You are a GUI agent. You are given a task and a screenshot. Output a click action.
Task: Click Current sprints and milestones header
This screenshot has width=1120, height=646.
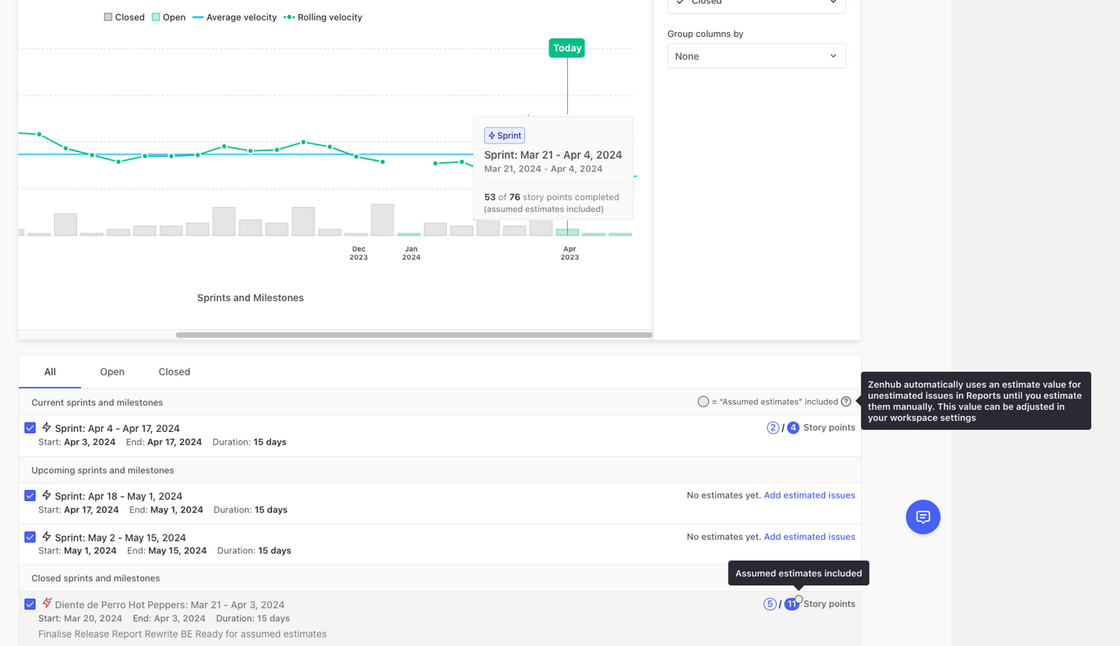point(97,402)
